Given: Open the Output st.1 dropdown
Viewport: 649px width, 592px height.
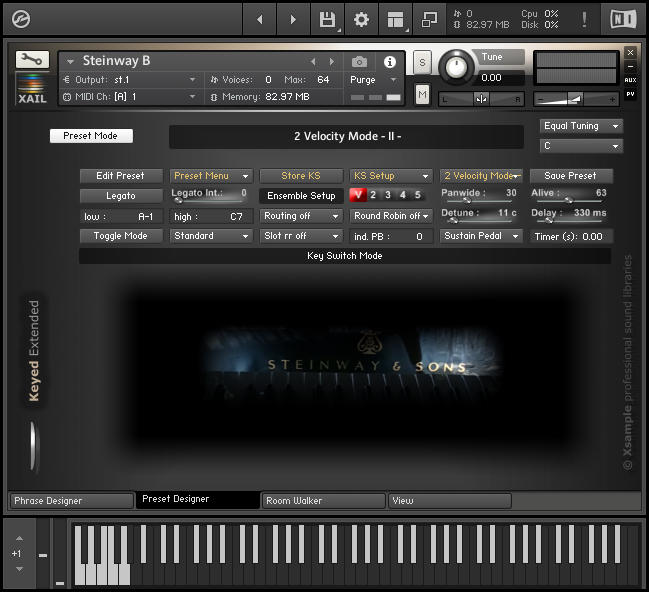Looking at the screenshot, I should (130, 79).
